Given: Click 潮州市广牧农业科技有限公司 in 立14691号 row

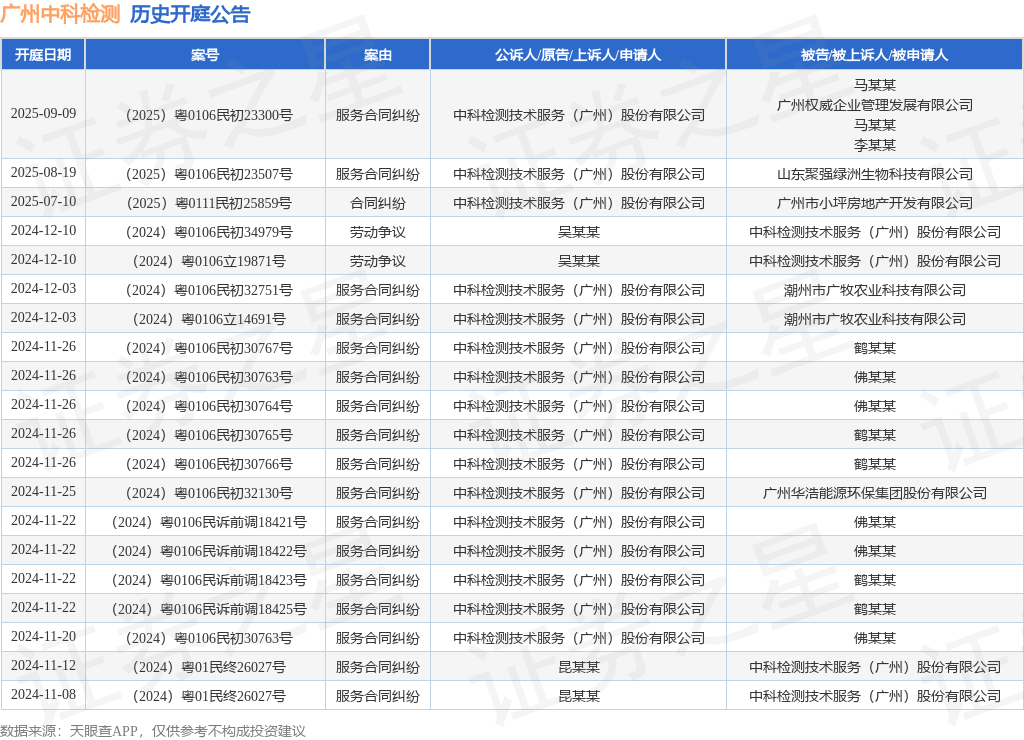Looking at the screenshot, I should [874, 319].
